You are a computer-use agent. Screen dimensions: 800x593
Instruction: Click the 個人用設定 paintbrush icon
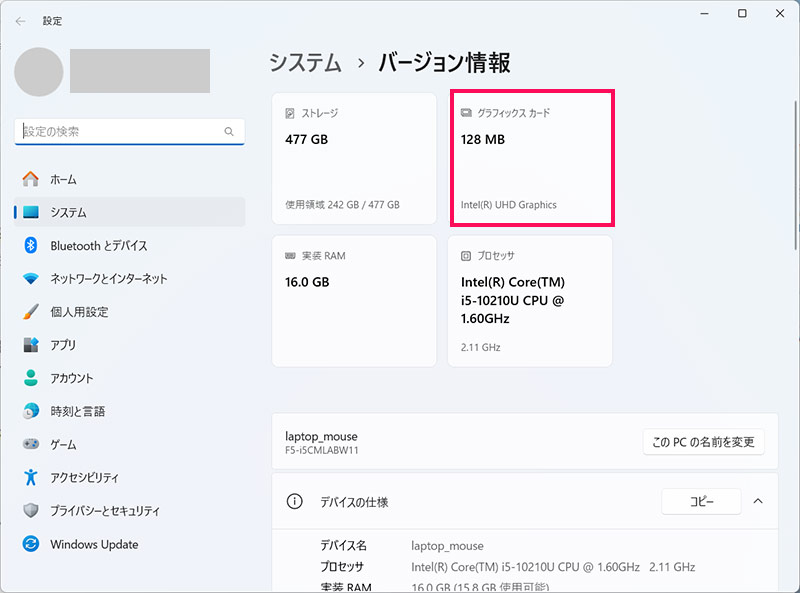tap(31, 312)
